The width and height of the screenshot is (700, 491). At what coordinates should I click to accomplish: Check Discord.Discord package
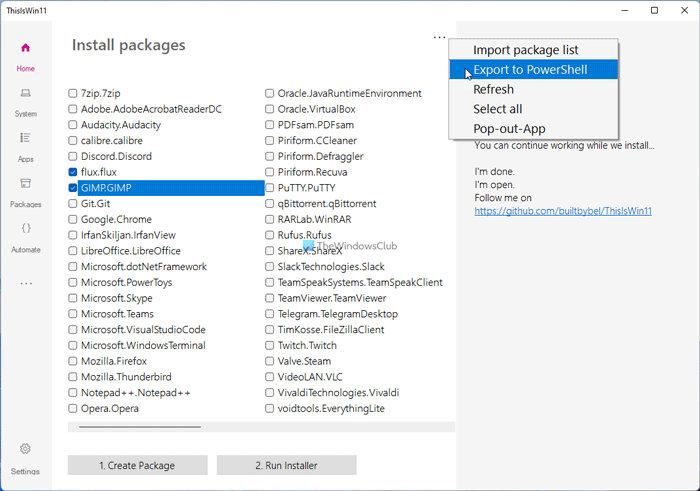tap(73, 156)
